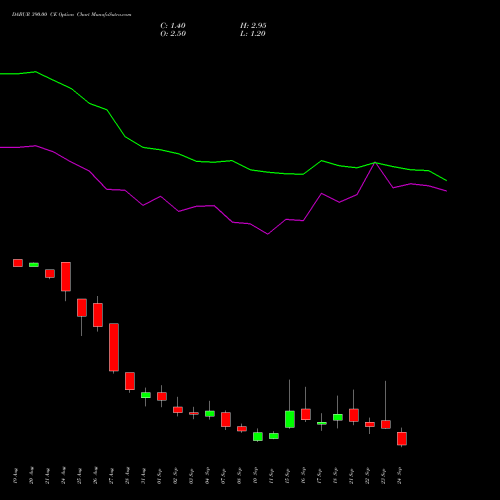The height and width of the screenshot is (500, 500).
Task: Click the 15 Sep date axis label
Action: point(287,476)
